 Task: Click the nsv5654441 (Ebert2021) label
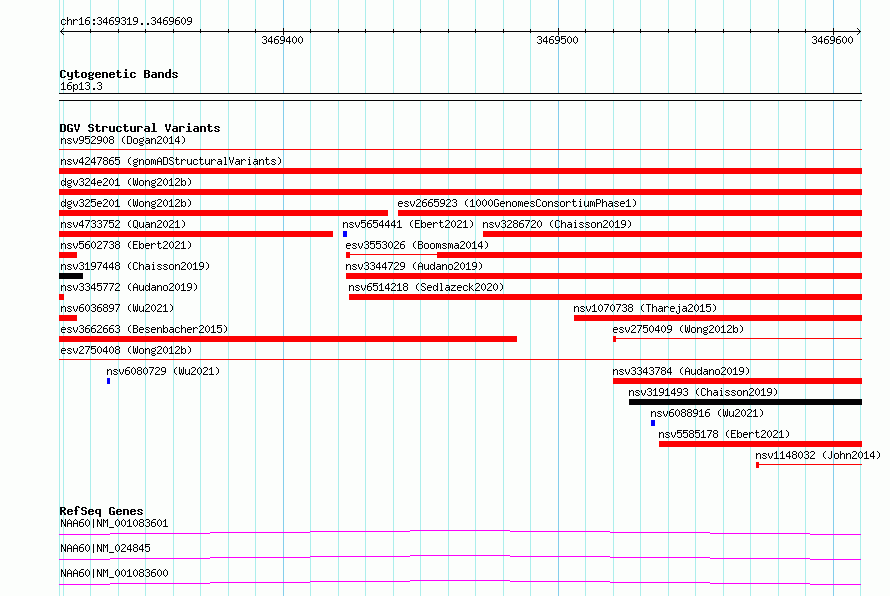pyautogui.click(x=408, y=224)
